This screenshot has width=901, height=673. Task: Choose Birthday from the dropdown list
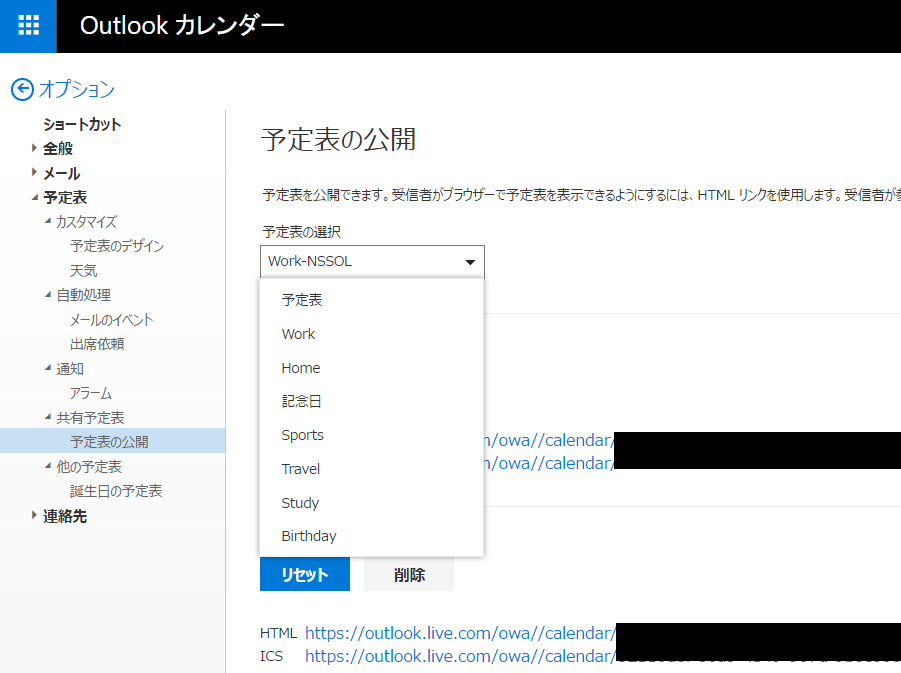coord(371,536)
